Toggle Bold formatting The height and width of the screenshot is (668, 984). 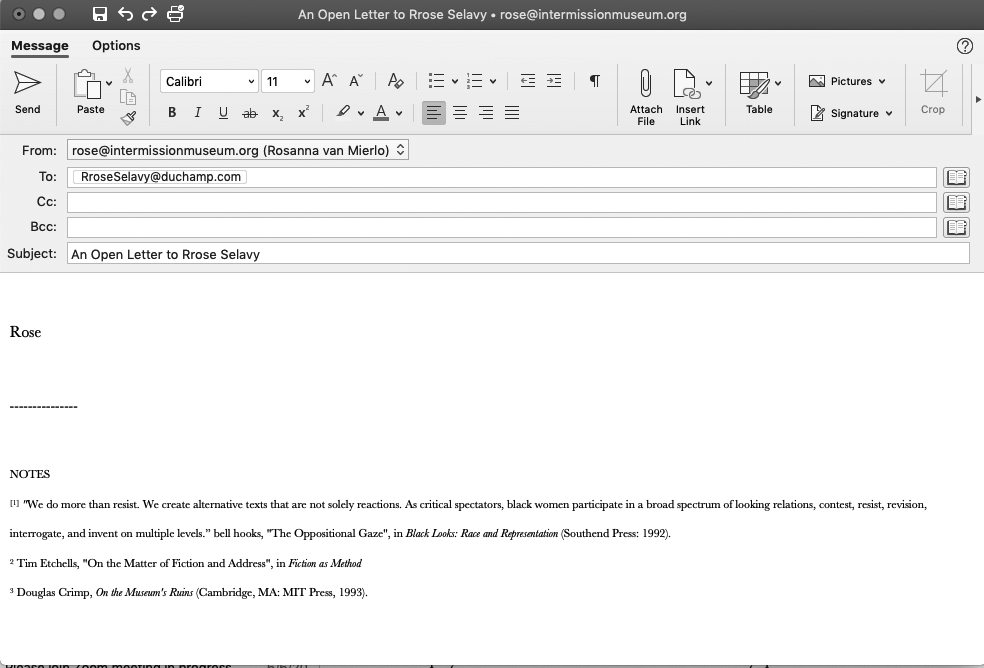coord(172,113)
